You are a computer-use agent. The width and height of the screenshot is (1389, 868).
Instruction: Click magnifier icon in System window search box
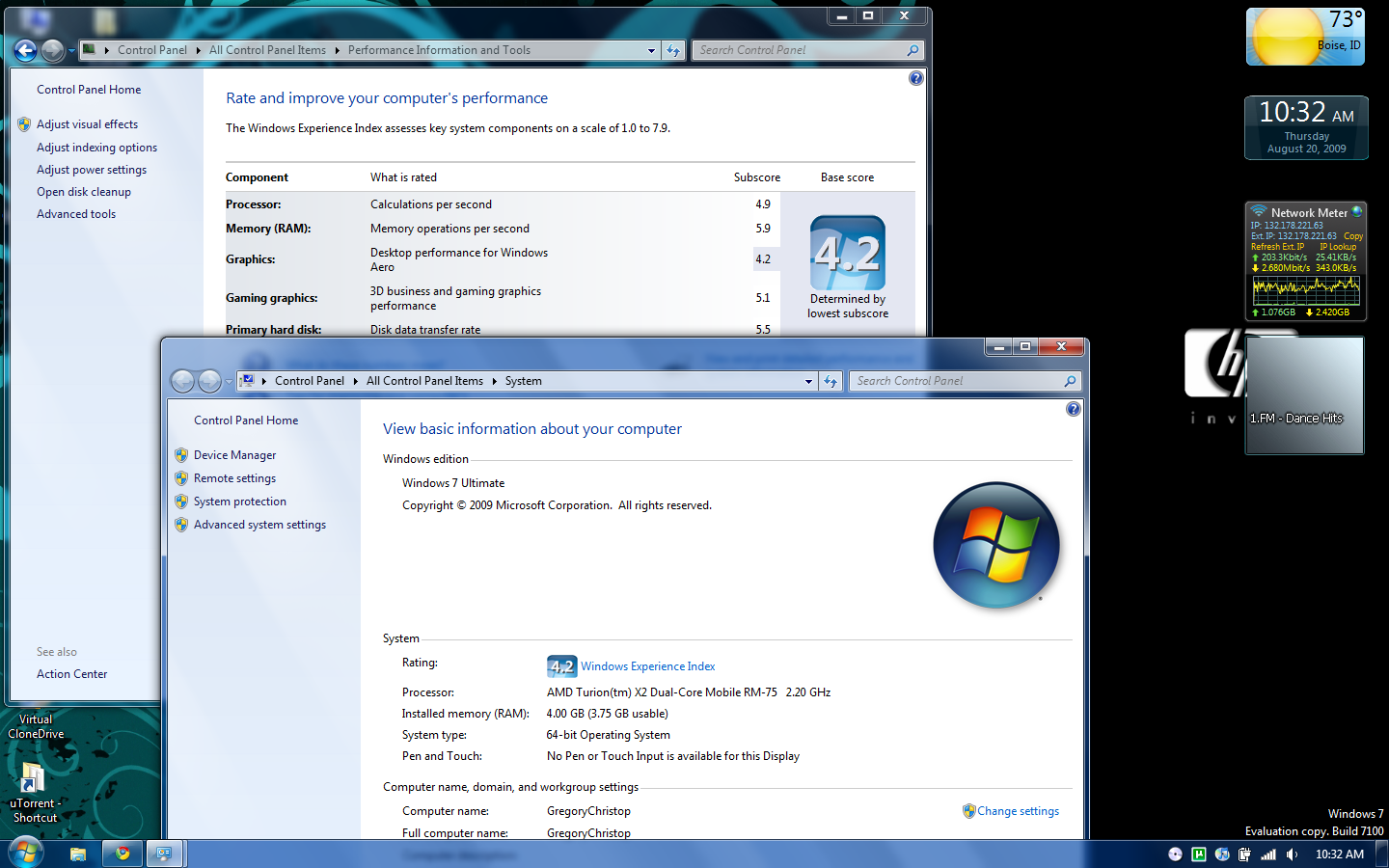coord(1070,381)
